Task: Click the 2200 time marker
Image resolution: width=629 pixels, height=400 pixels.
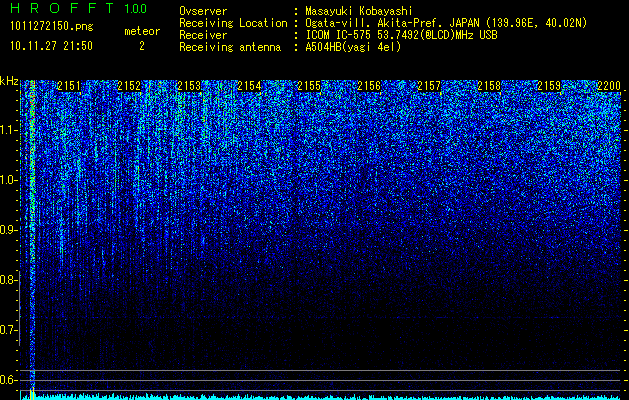Action: click(x=609, y=86)
